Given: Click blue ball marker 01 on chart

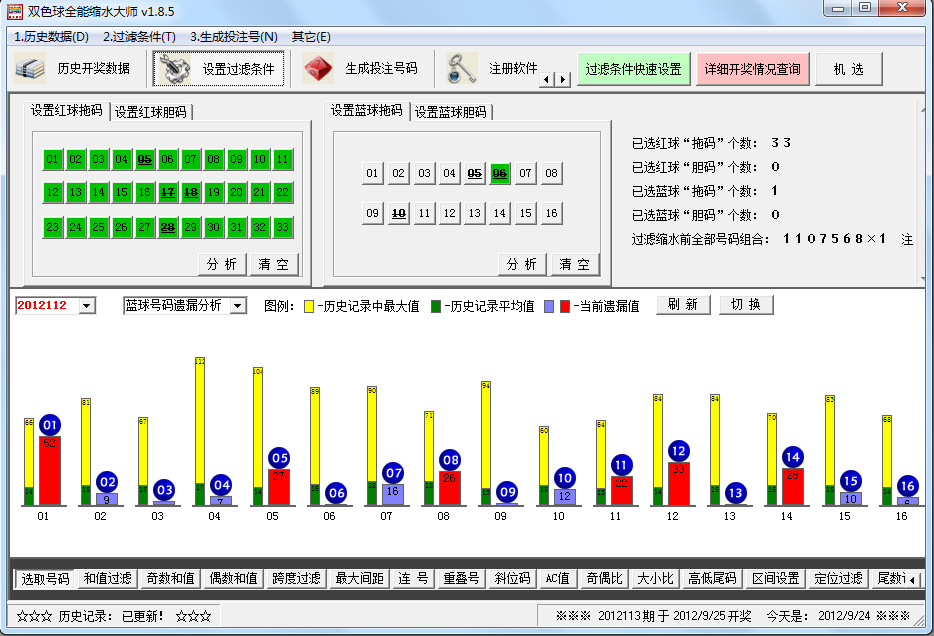Looking at the screenshot, I should coord(49,425).
